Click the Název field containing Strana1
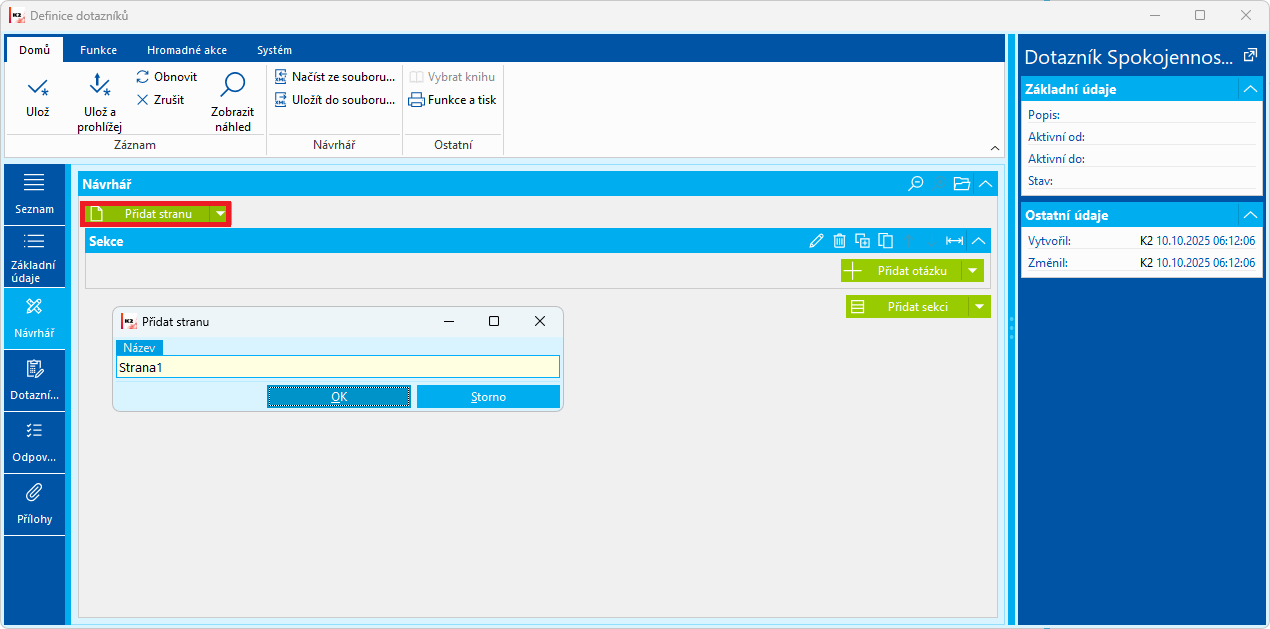Viewport: 1270px width, 629px height. click(338, 367)
